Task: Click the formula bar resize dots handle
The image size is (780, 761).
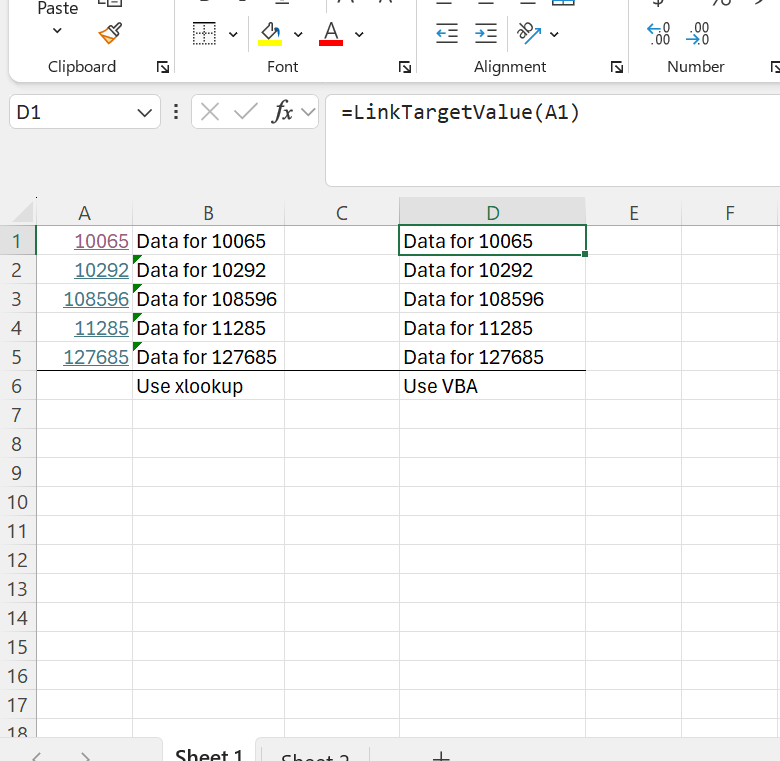Action: coord(176,112)
